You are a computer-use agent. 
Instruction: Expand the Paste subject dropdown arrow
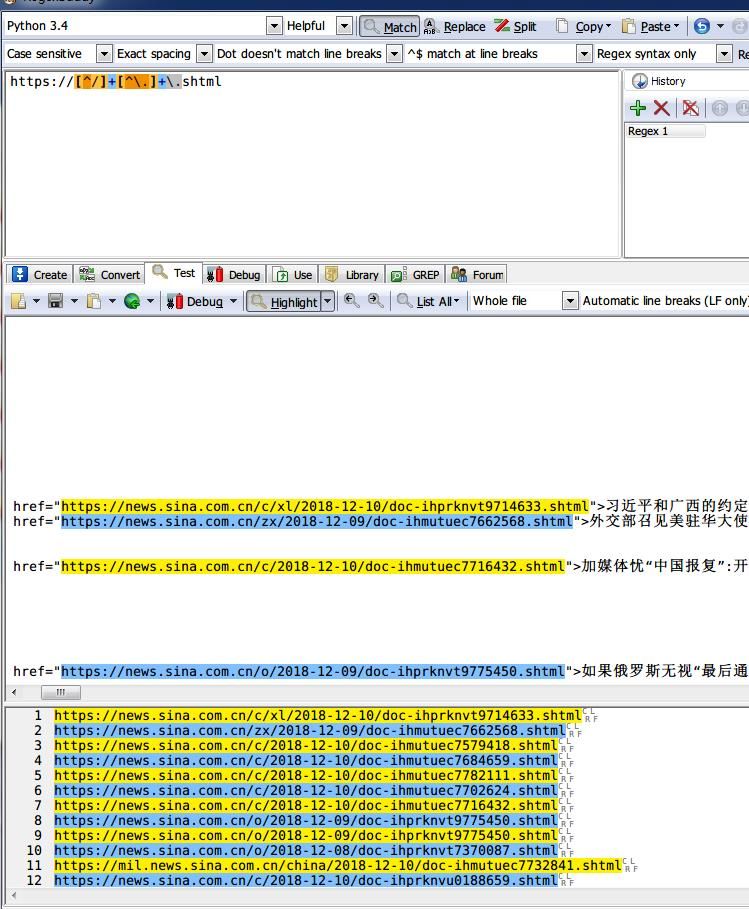click(112, 301)
